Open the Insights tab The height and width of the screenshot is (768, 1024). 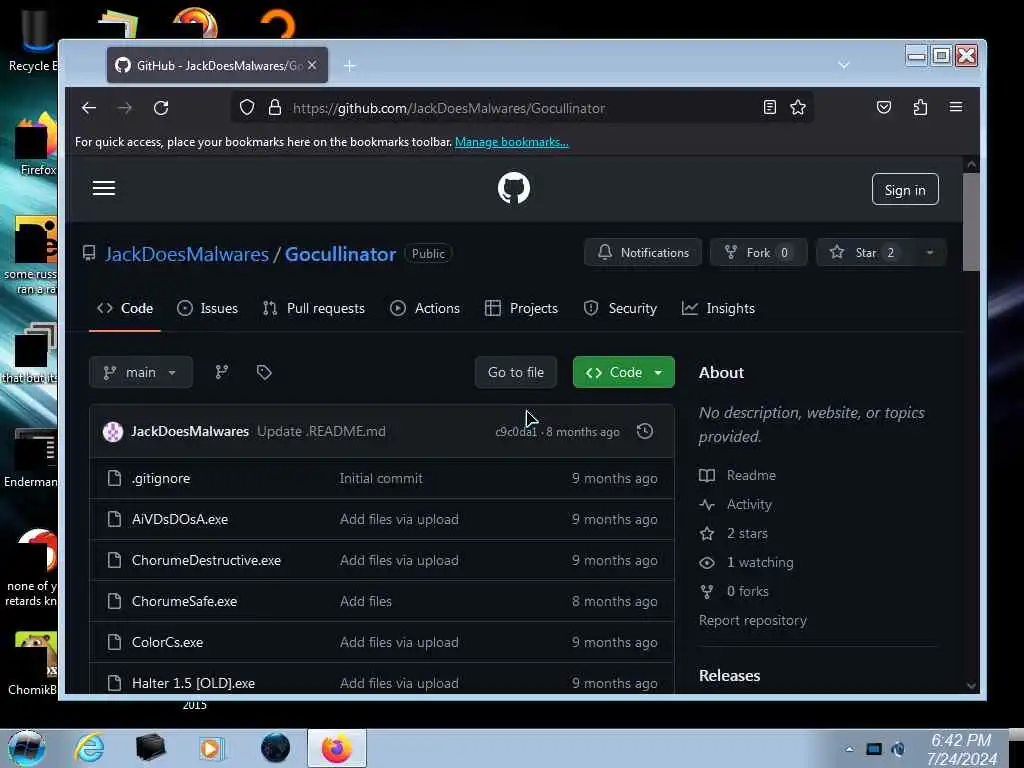718,308
